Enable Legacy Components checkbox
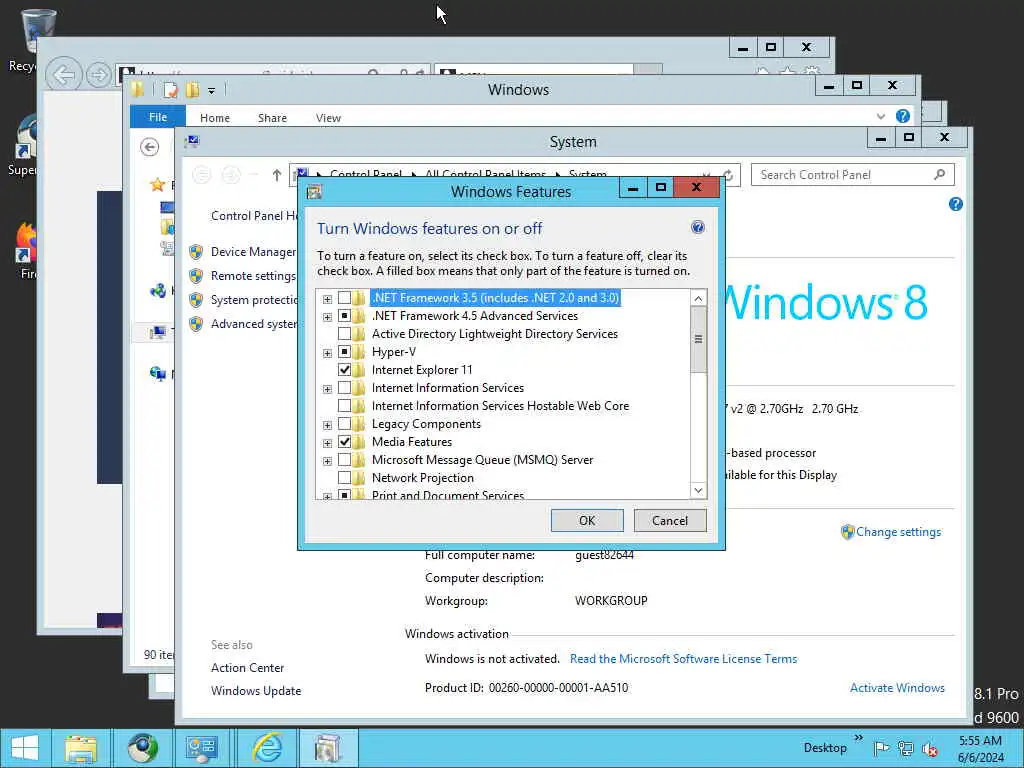1024x768 pixels. [x=344, y=424]
